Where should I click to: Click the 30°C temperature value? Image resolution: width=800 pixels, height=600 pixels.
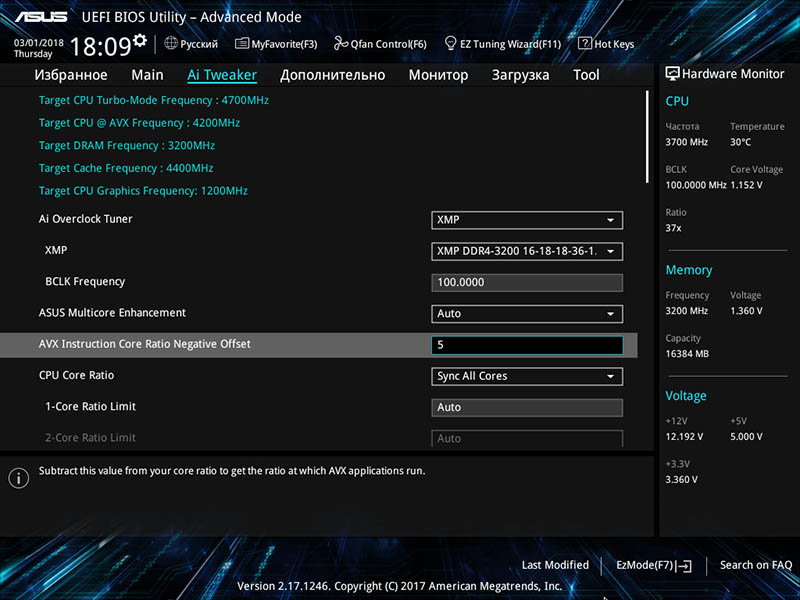coord(740,142)
